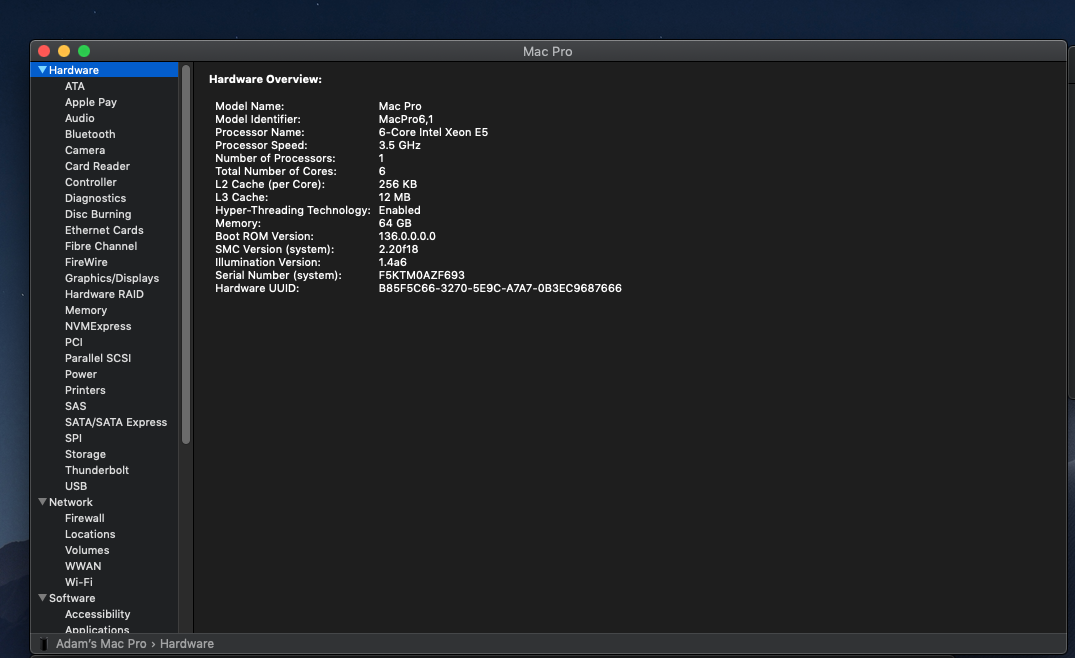Open the Apple Pay section
The height and width of the screenshot is (658, 1075).
click(90, 102)
